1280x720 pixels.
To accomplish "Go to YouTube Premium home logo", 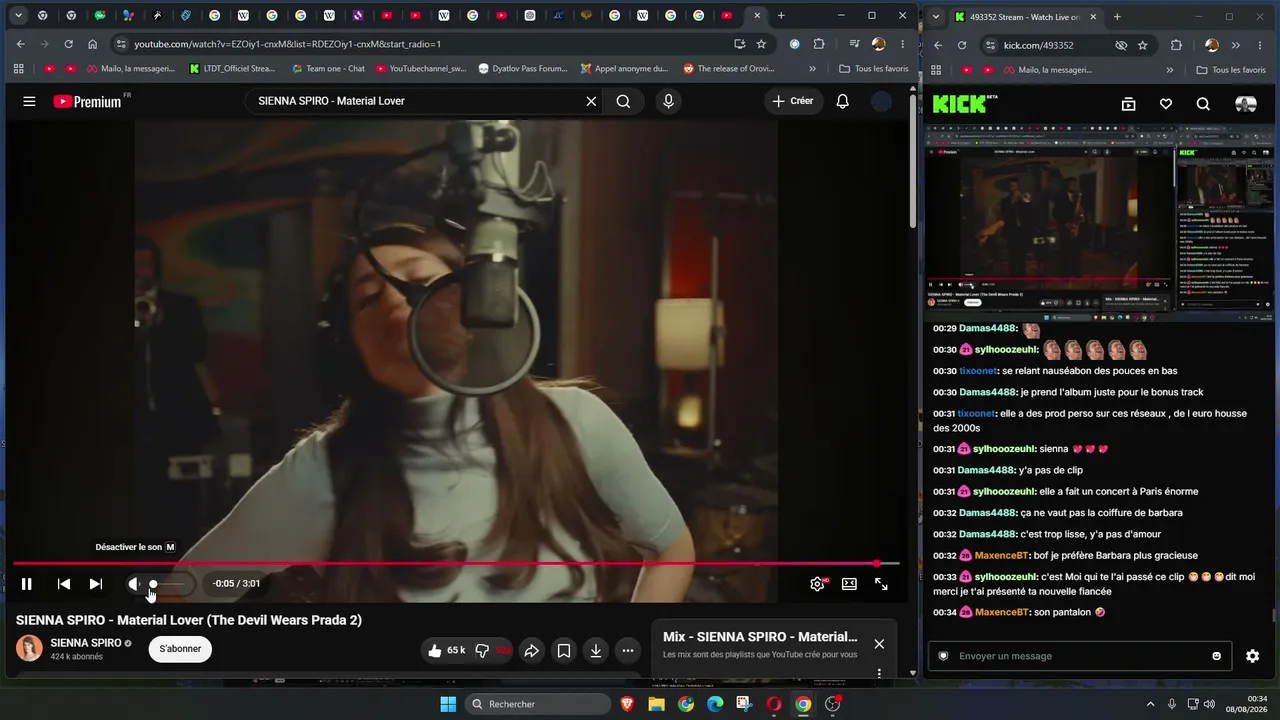I will (87, 101).
